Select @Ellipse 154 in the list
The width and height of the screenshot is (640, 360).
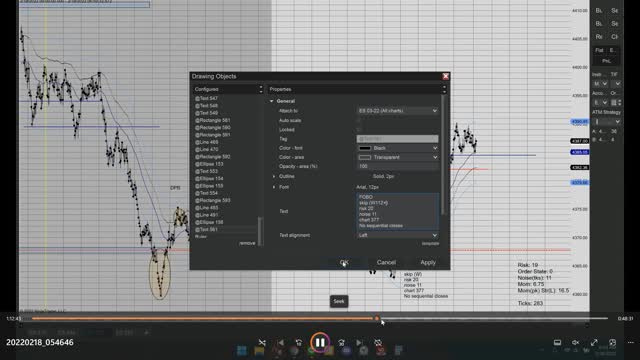(x=209, y=179)
